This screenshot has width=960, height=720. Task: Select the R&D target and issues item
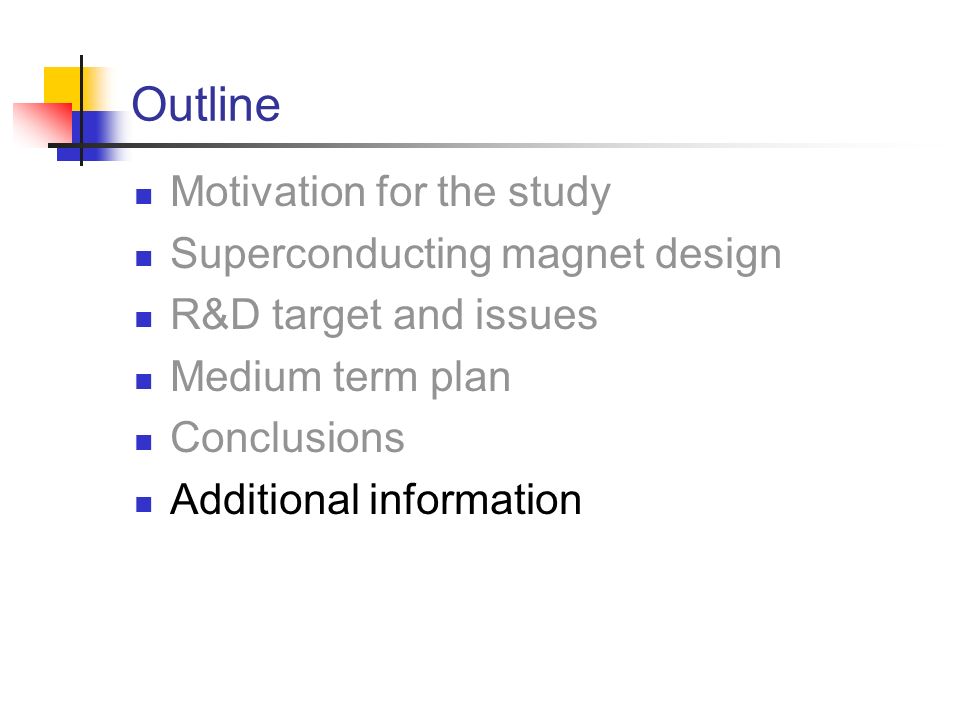[384, 315]
